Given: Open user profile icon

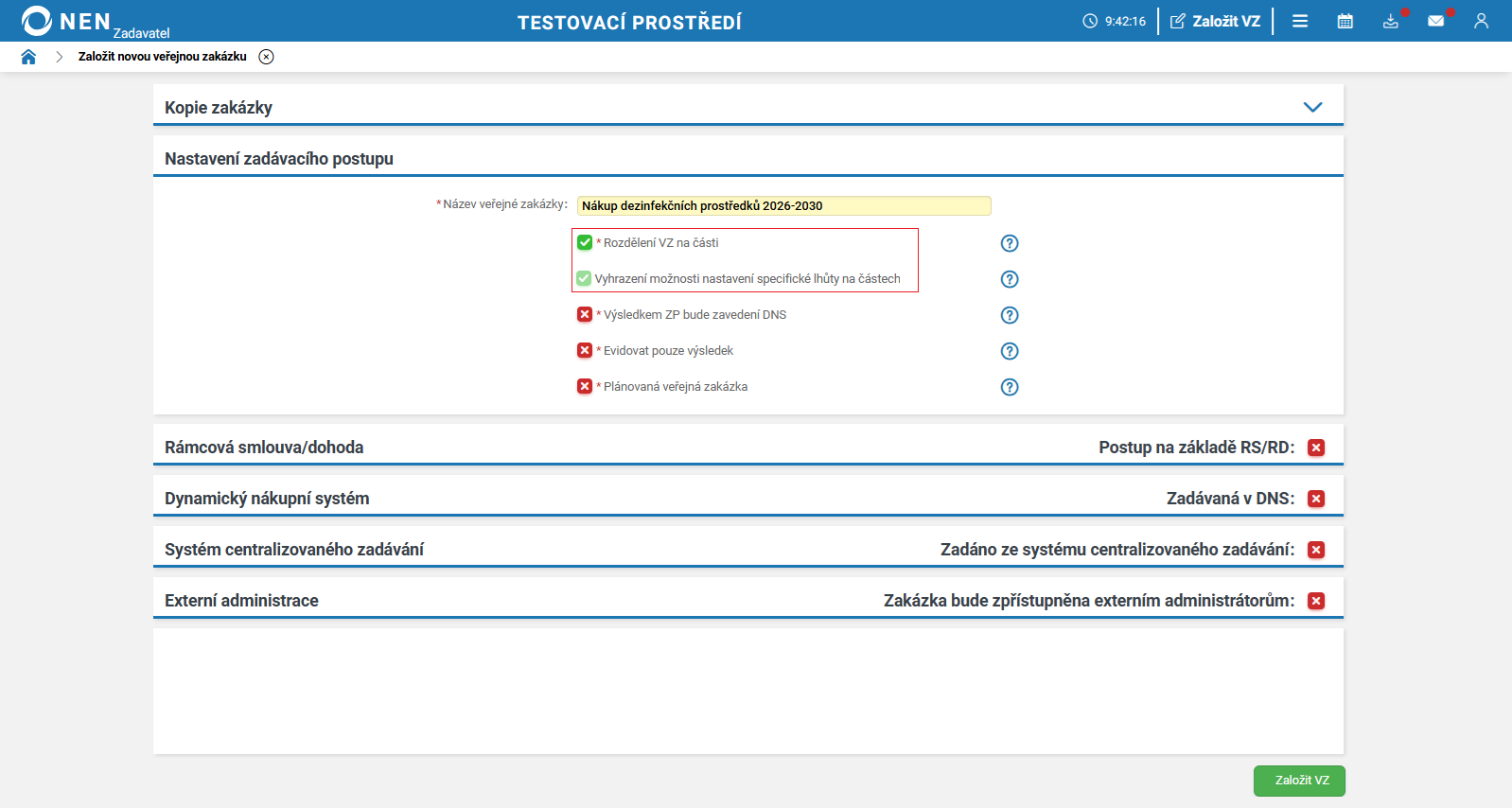Looking at the screenshot, I should click(1481, 21).
